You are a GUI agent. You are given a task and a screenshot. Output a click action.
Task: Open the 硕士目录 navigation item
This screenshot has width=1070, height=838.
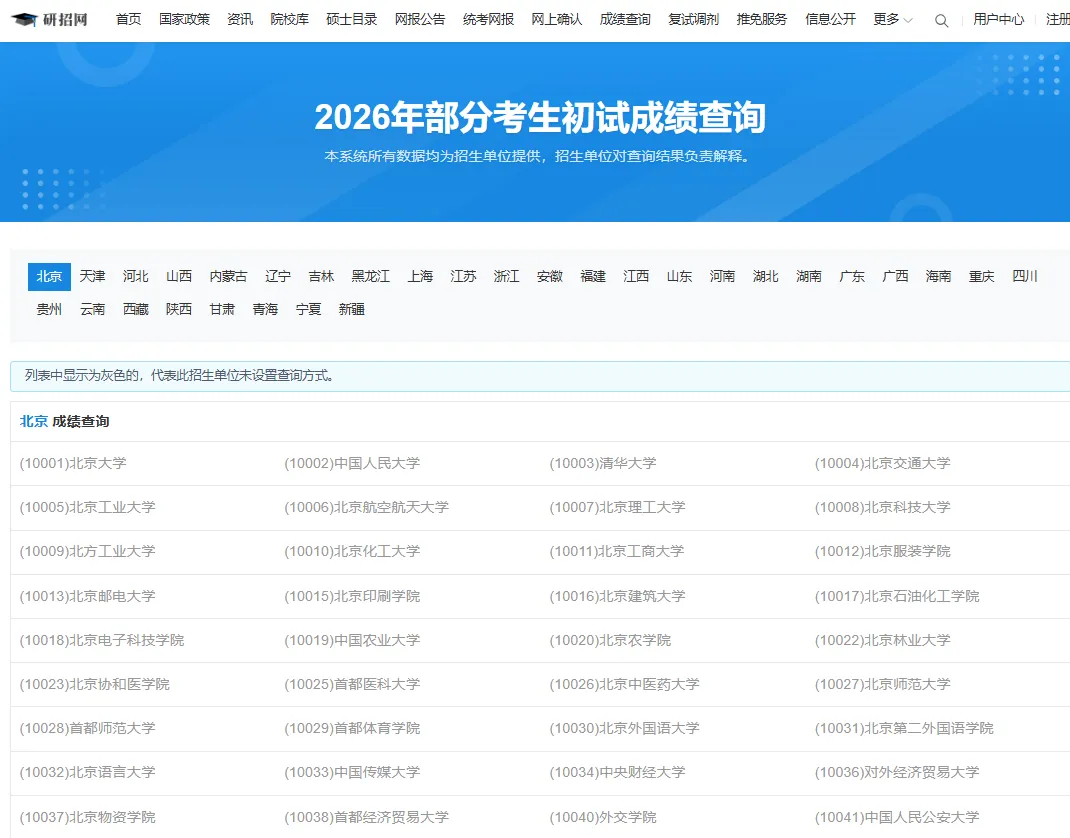pyautogui.click(x=351, y=20)
